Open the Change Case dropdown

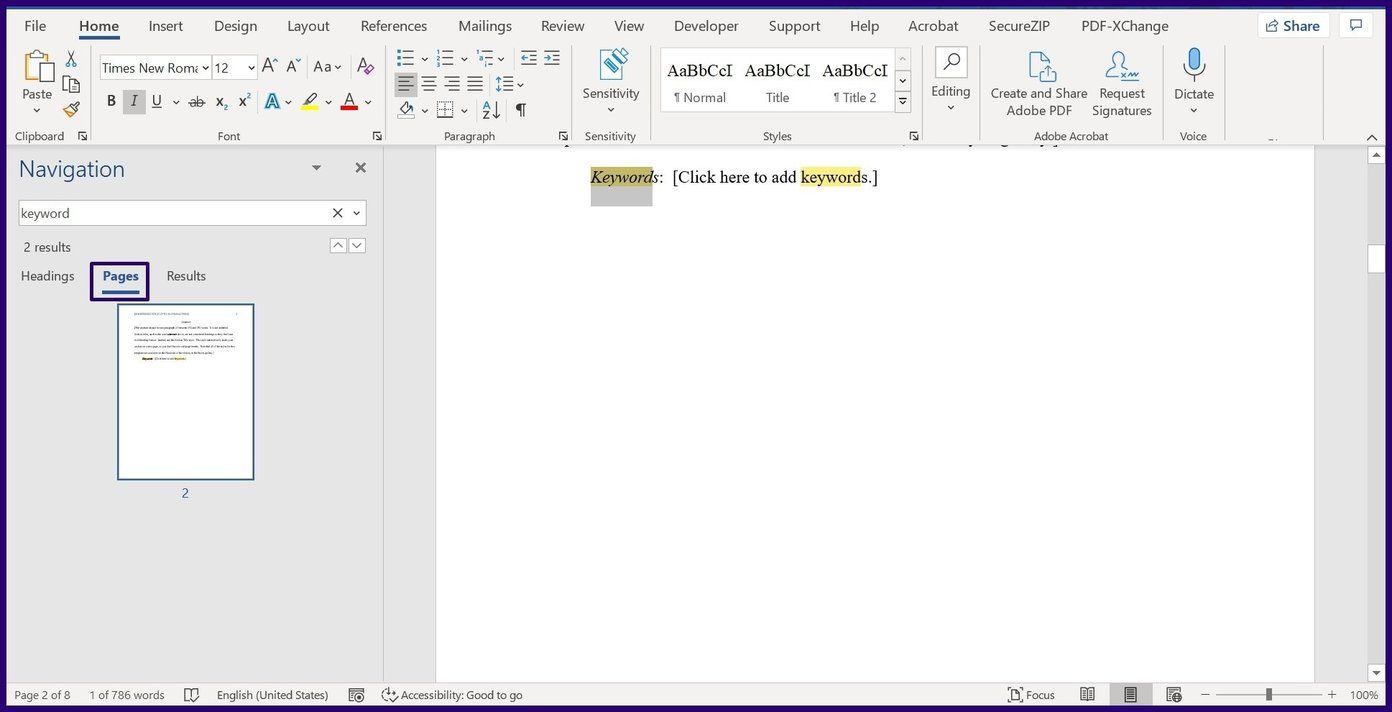pyautogui.click(x=328, y=67)
